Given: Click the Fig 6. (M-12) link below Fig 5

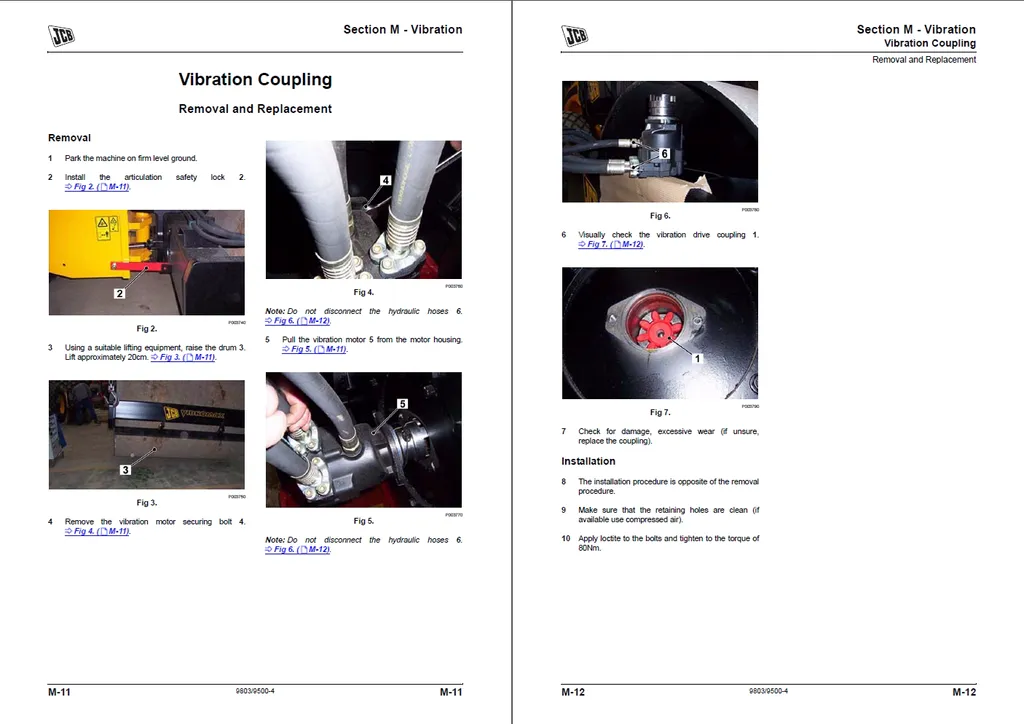Looking at the screenshot, I should 298,549.
